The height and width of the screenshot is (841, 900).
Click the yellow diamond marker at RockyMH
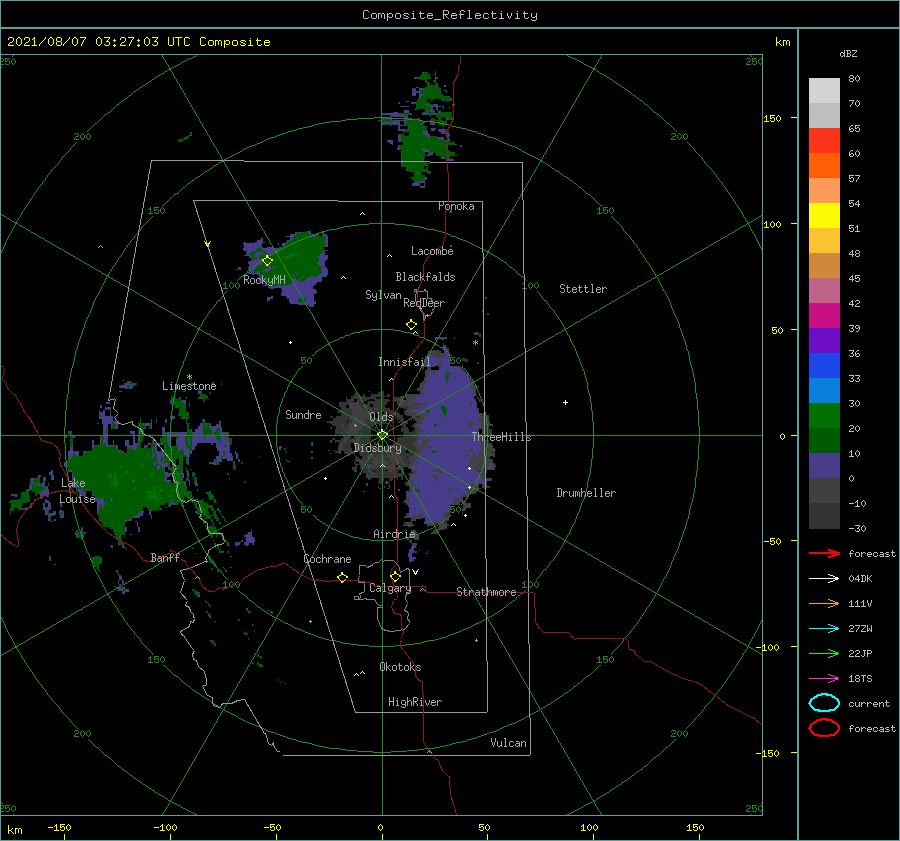pyautogui.click(x=267, y=261)
